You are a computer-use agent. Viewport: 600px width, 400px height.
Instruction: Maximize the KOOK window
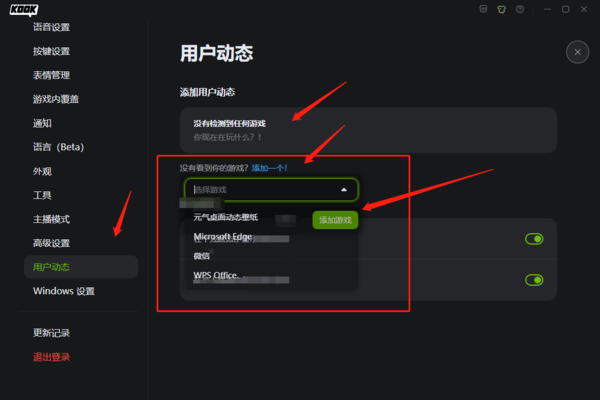566,9
